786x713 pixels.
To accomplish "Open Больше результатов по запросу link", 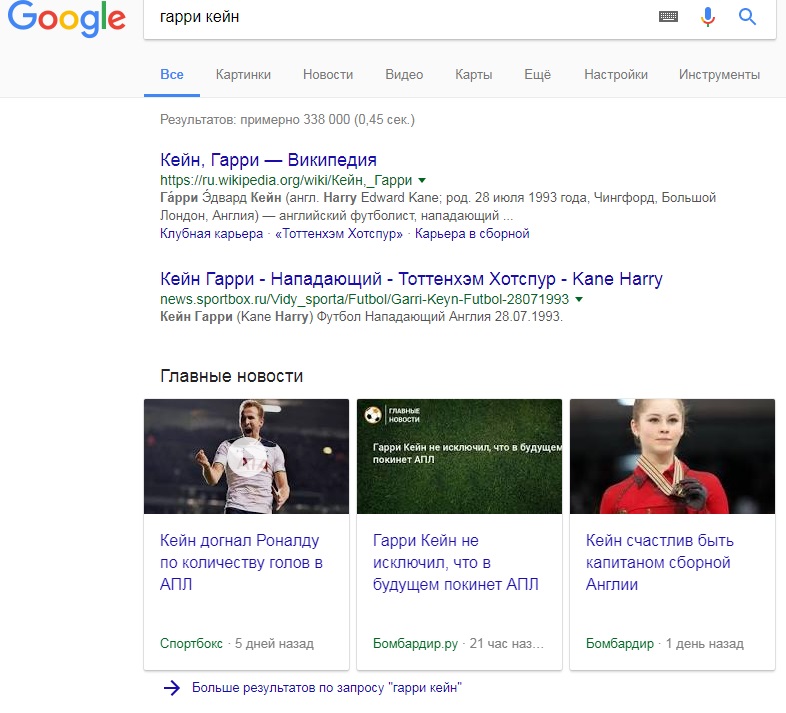I will (x=327, y=687).
